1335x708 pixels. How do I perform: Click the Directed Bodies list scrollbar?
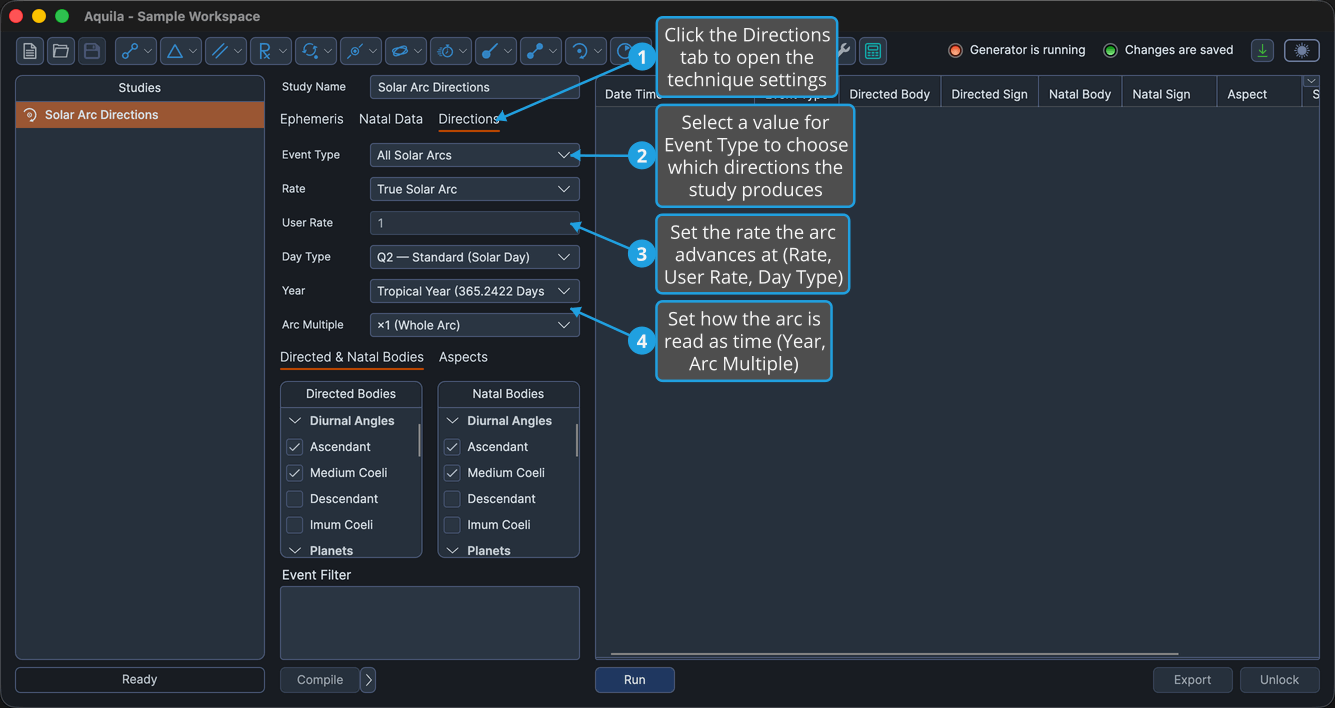pos(418,439)
